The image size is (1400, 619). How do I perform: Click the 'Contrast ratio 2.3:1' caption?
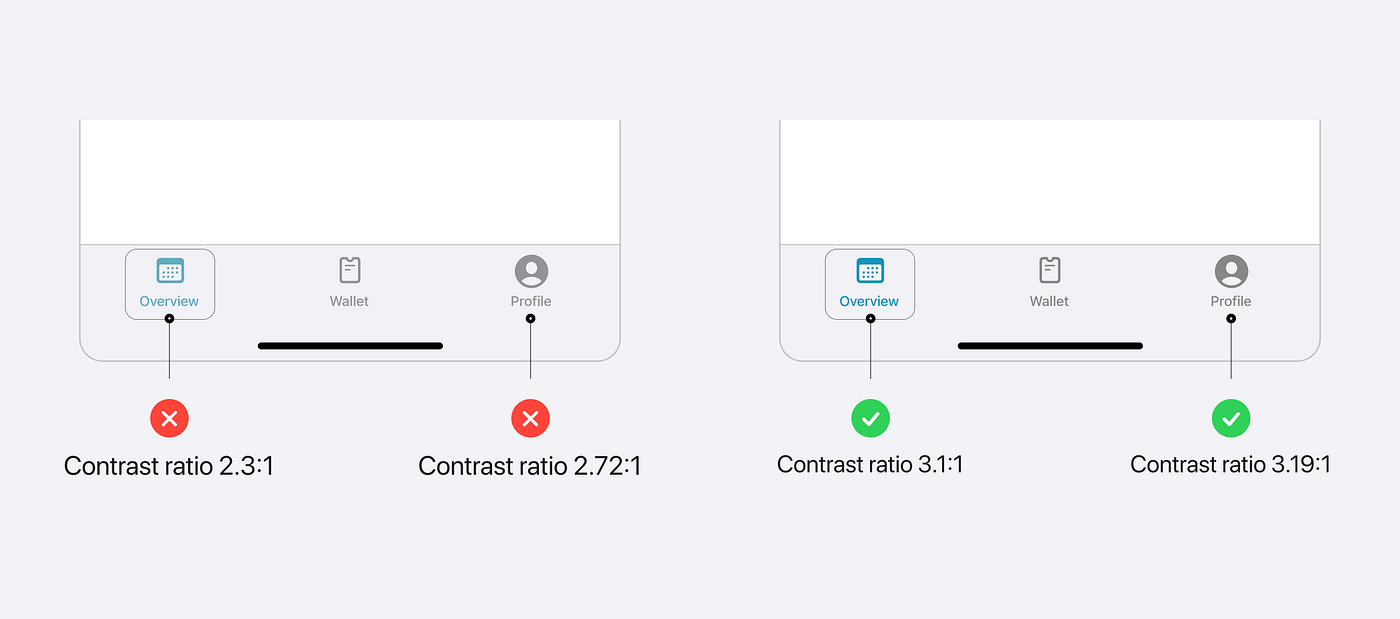169,466
